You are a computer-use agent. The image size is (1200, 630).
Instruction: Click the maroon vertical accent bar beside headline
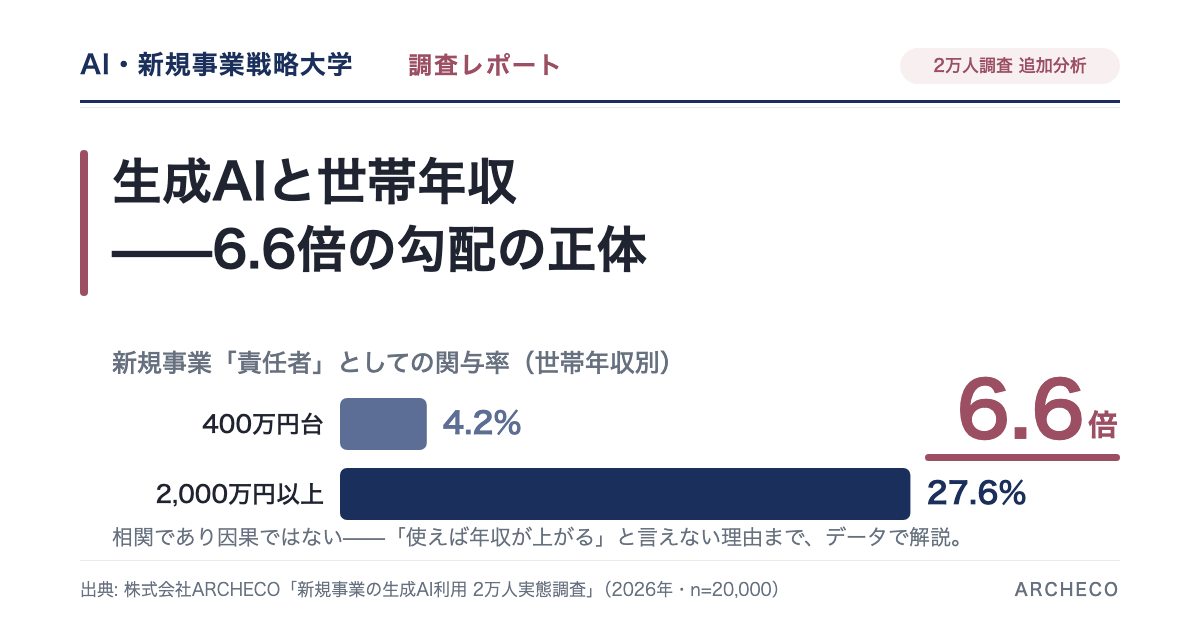[x=84, y=223]
